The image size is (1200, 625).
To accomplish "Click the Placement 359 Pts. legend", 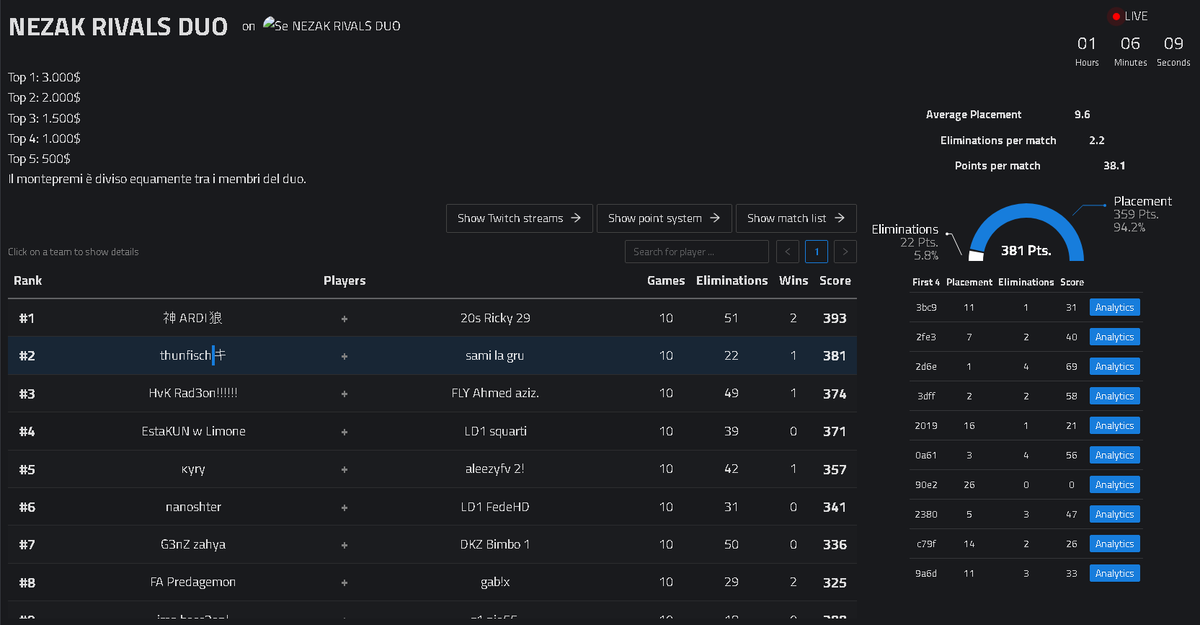I will point(1142,214).
